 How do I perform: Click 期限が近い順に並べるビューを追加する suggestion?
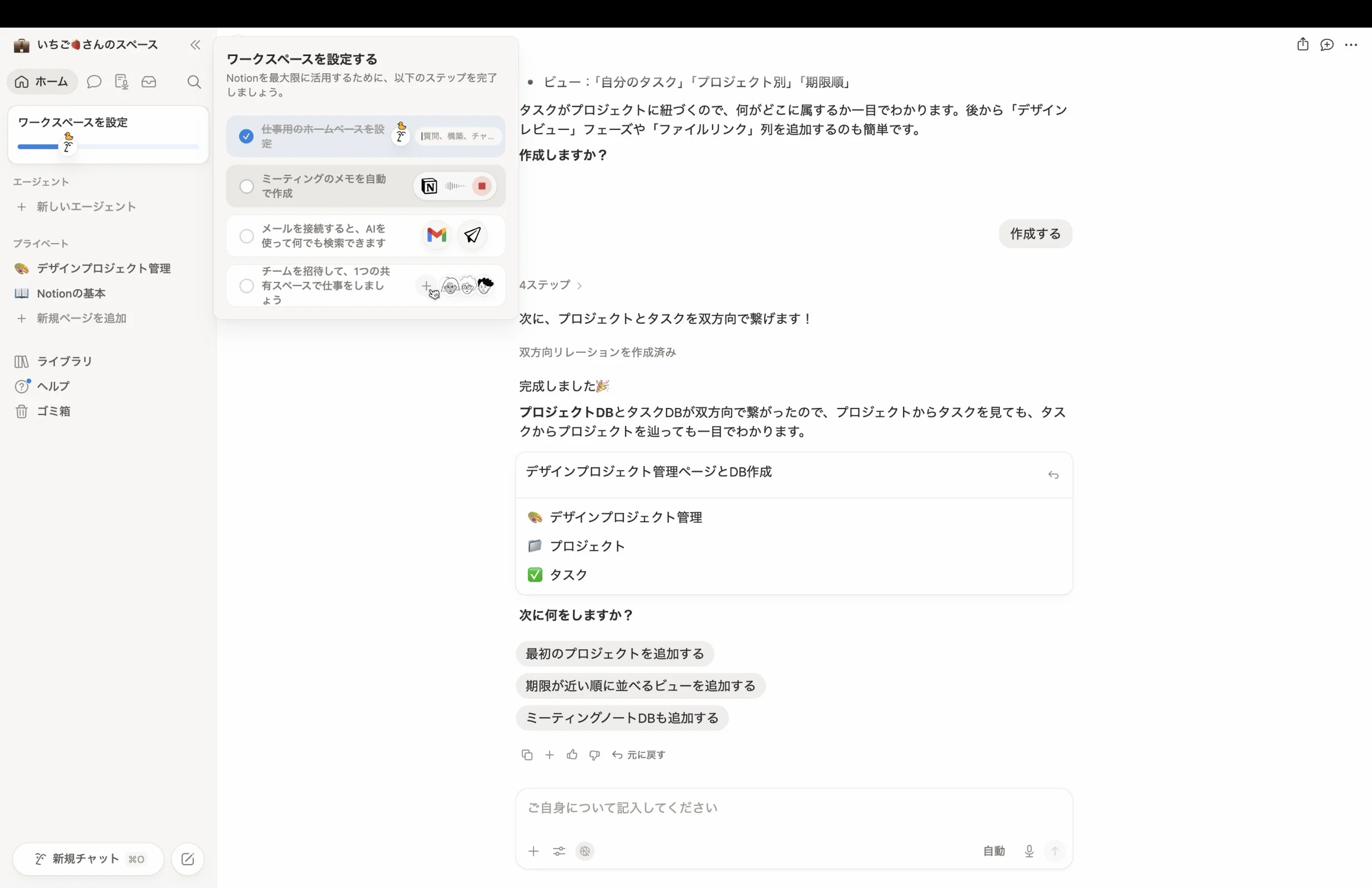[640, 686]
